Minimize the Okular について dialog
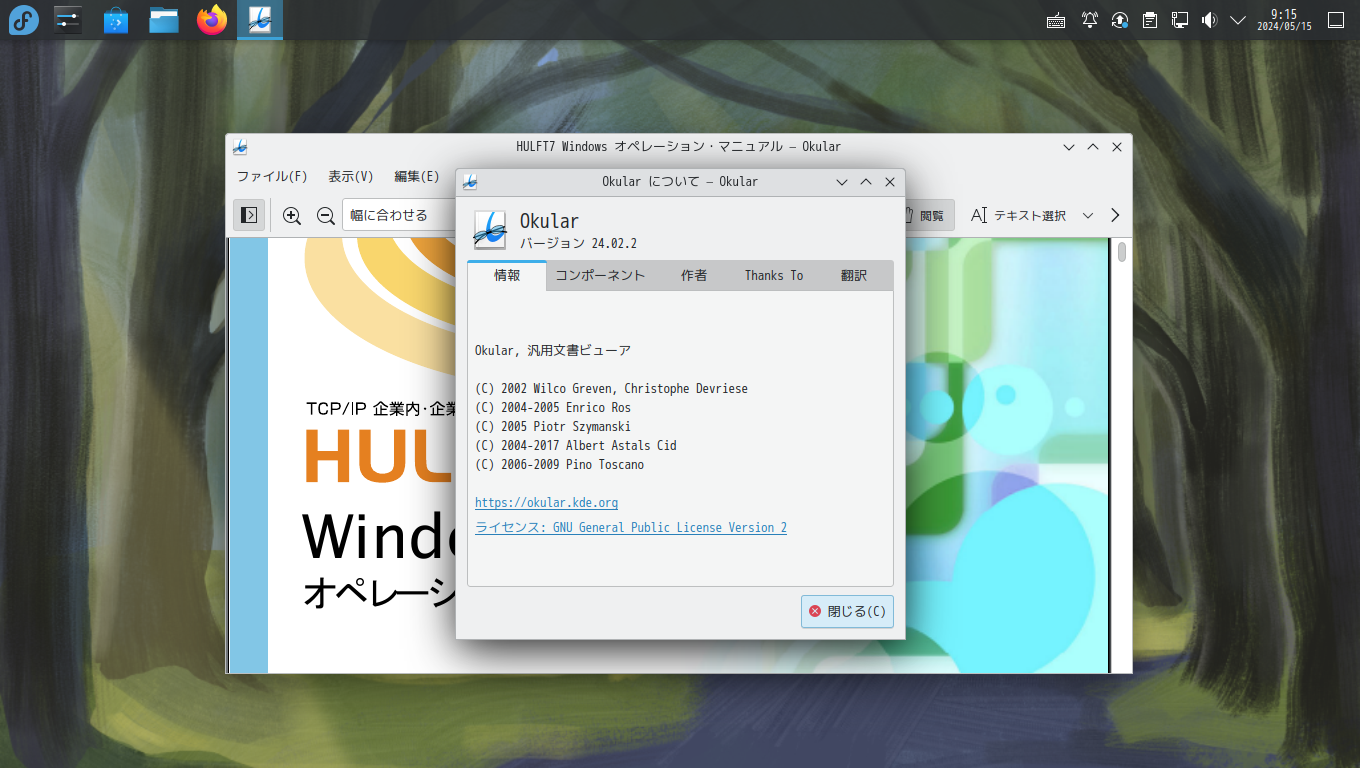Viewport: 1360px width, 768px height. click(x=842, y=182)
